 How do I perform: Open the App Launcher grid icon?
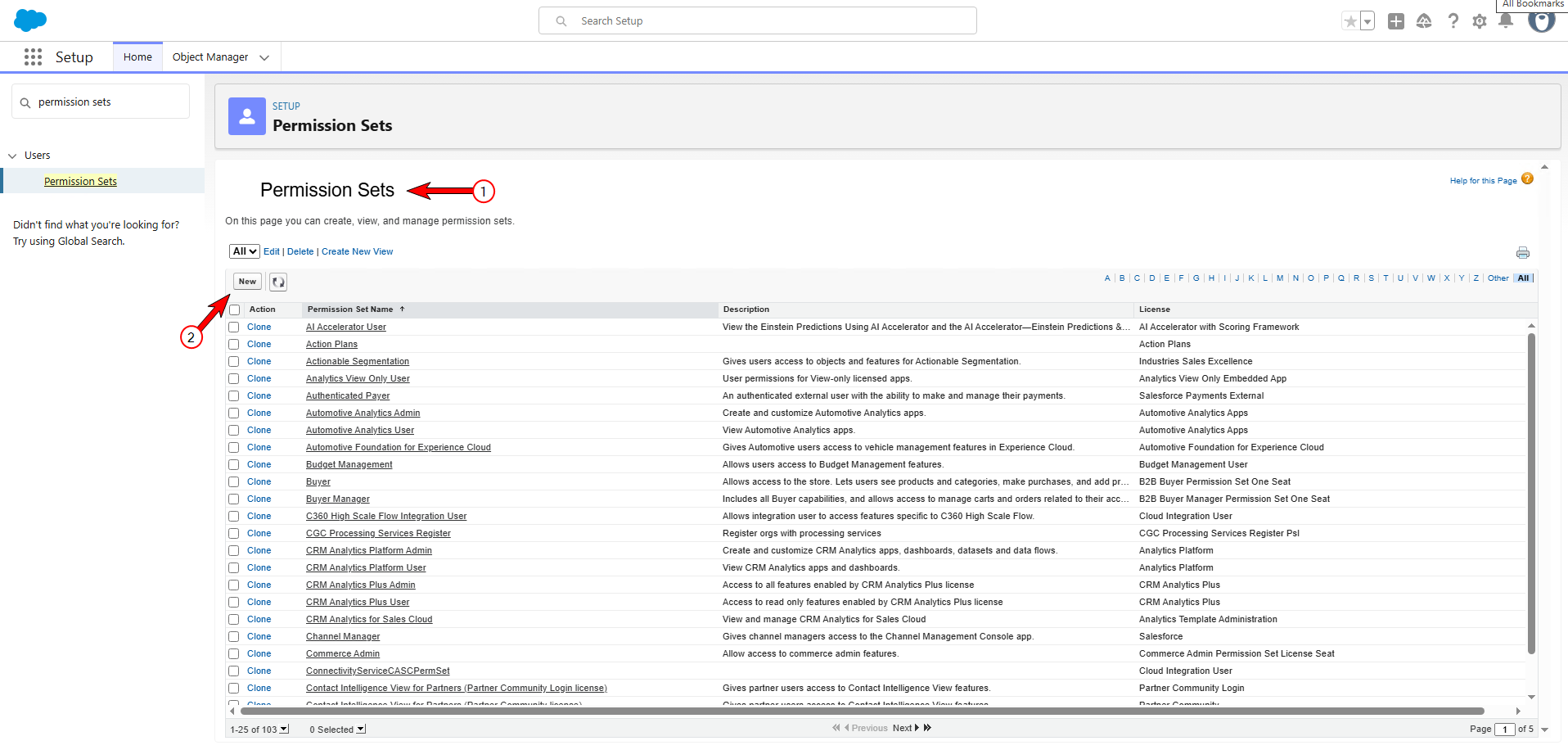coord(33,56)
